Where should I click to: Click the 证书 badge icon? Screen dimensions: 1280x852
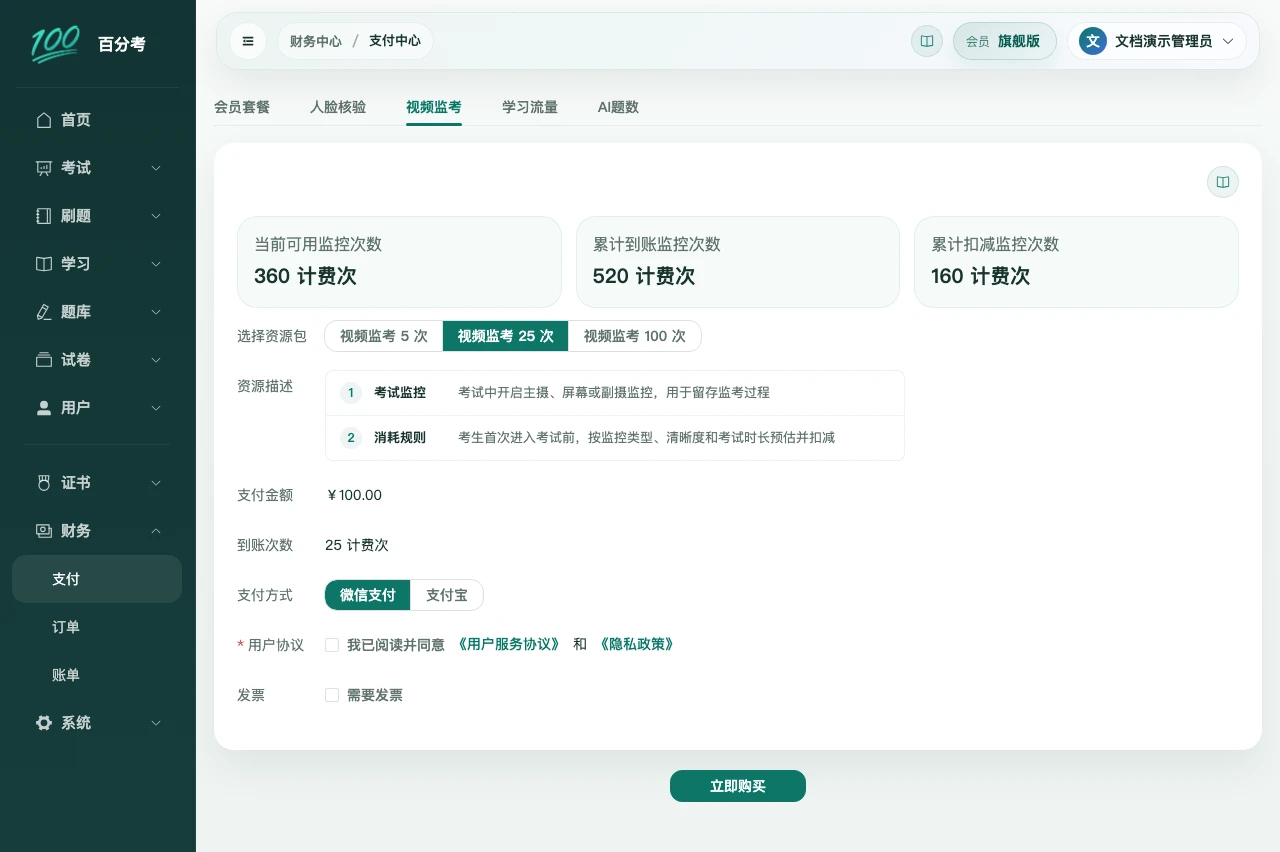pyautogui.click(x=43, y=483)
